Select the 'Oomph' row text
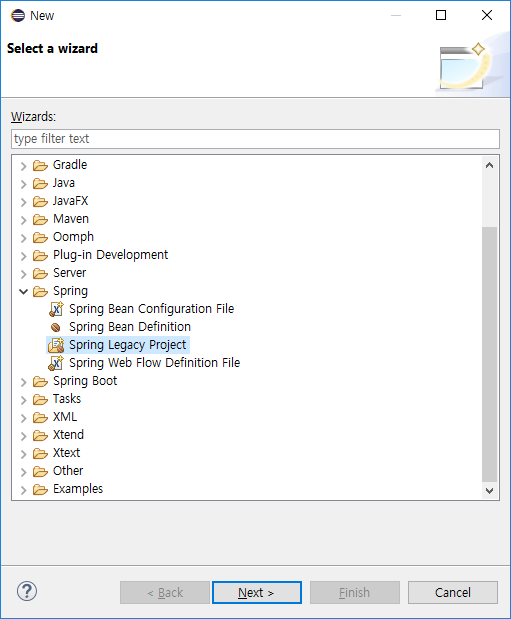 (73, 237)
